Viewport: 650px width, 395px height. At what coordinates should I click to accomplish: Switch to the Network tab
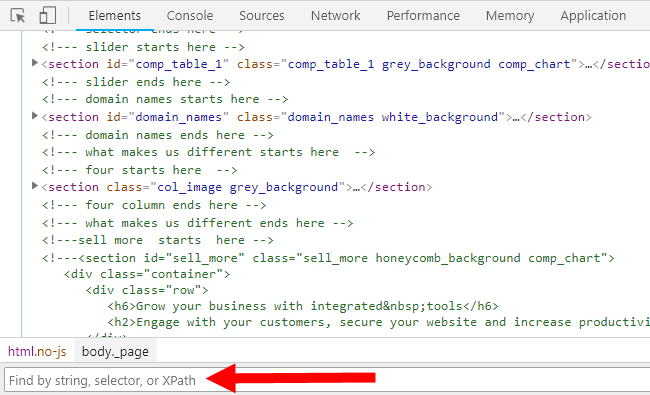pos(335,16)
